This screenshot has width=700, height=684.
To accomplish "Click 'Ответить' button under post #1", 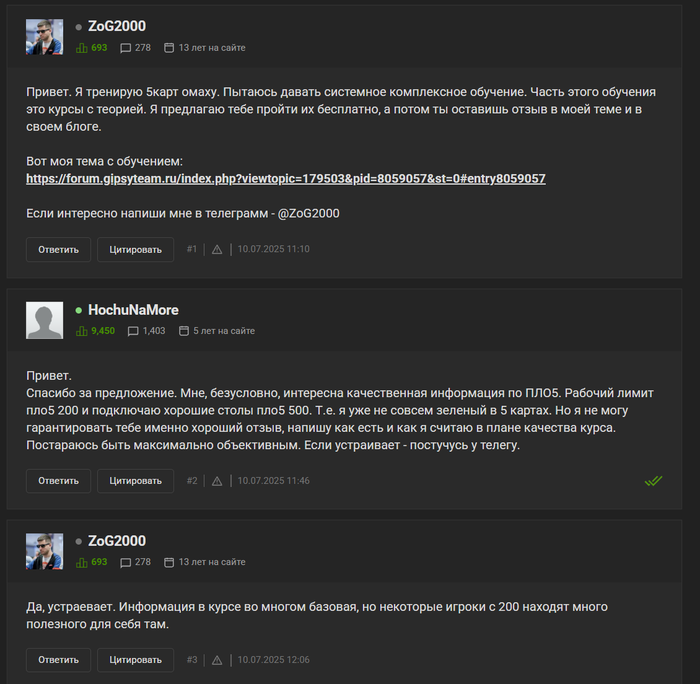I will click(58, 250).
